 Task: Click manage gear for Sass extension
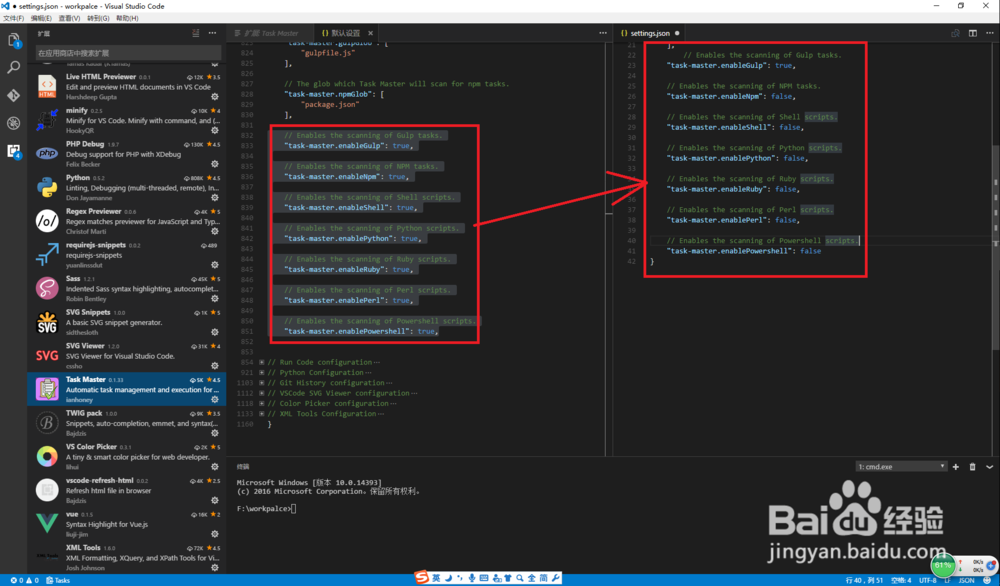[215, 299]
